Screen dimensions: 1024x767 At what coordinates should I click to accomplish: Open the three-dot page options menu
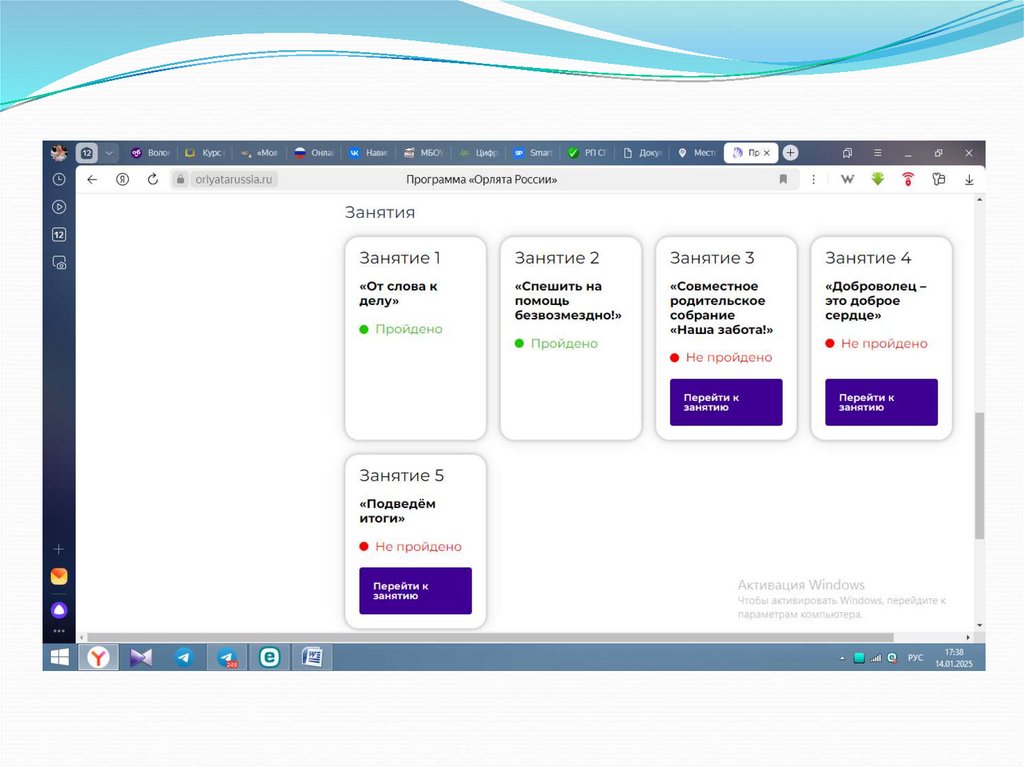(813, 179)
